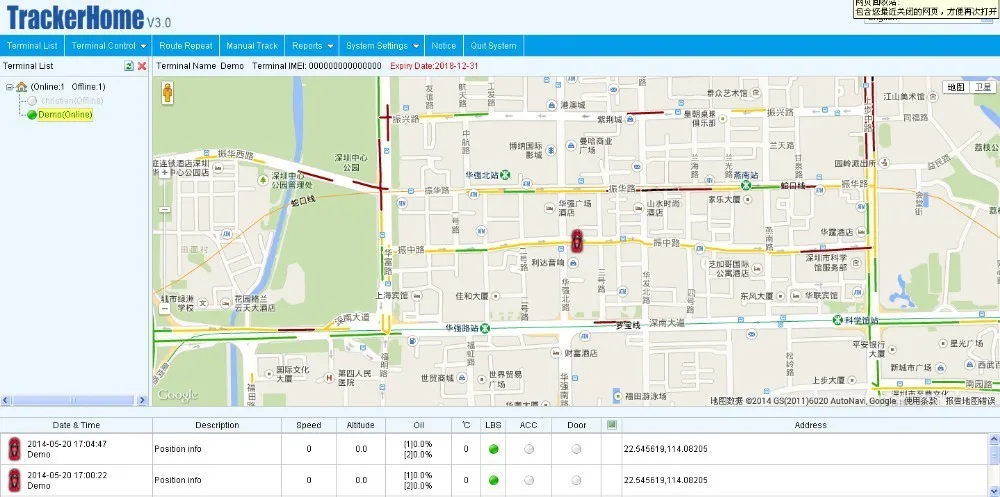Open the Terminal List tab
This screenshot has width=1000, height=497.
(33, 46)
